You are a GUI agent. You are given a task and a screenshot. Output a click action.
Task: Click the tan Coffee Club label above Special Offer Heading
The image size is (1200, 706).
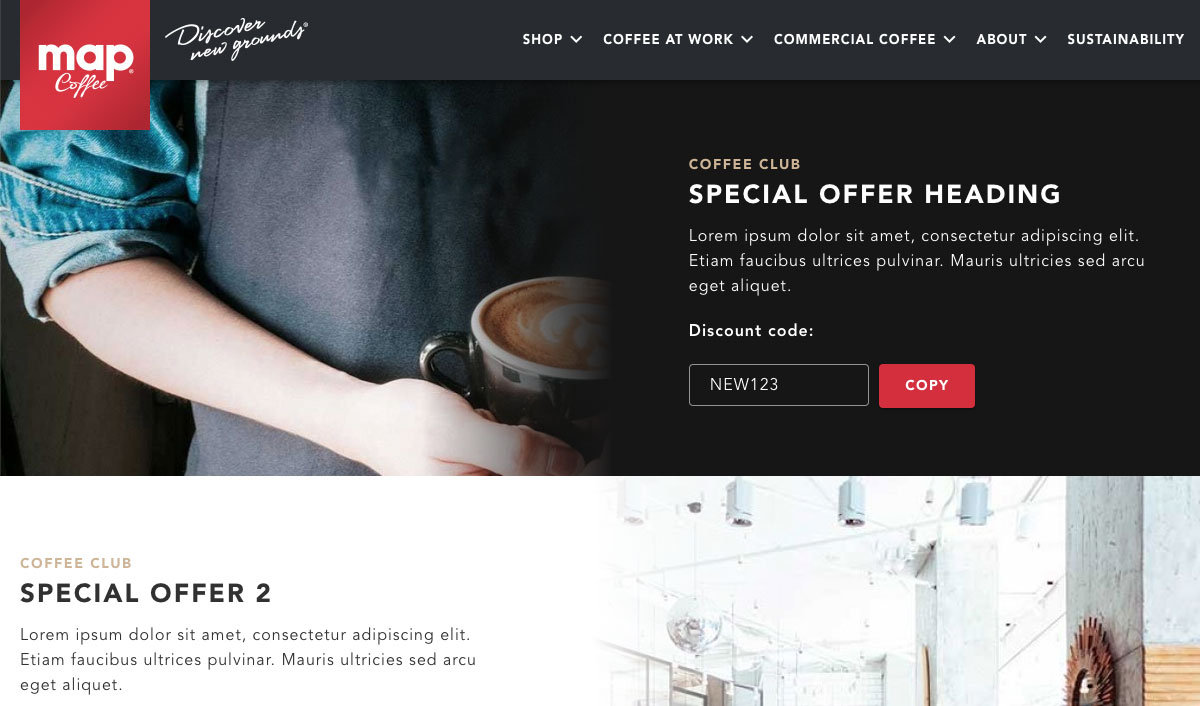745,164
